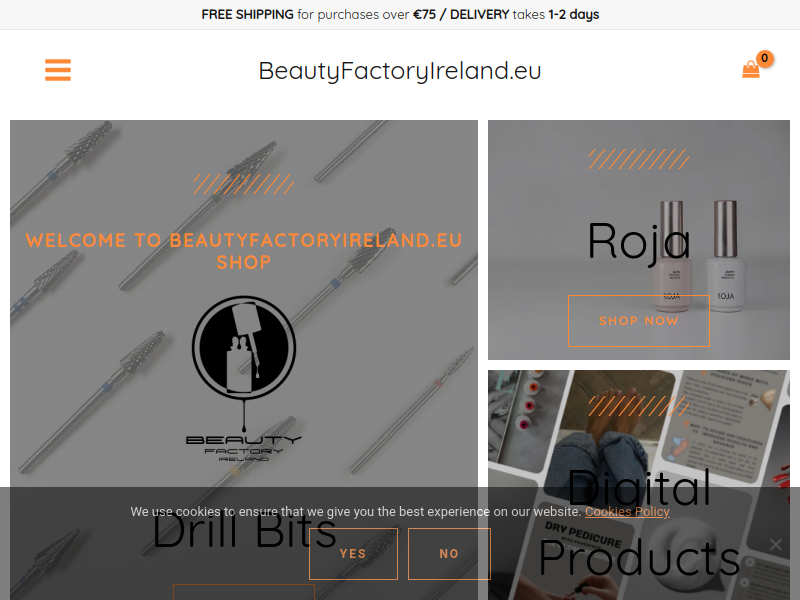The height and width of the screenshot is (600, 800).
Task: Click the free shipping announcement bar
Action: pyautogui.click(x=400, y=14)
